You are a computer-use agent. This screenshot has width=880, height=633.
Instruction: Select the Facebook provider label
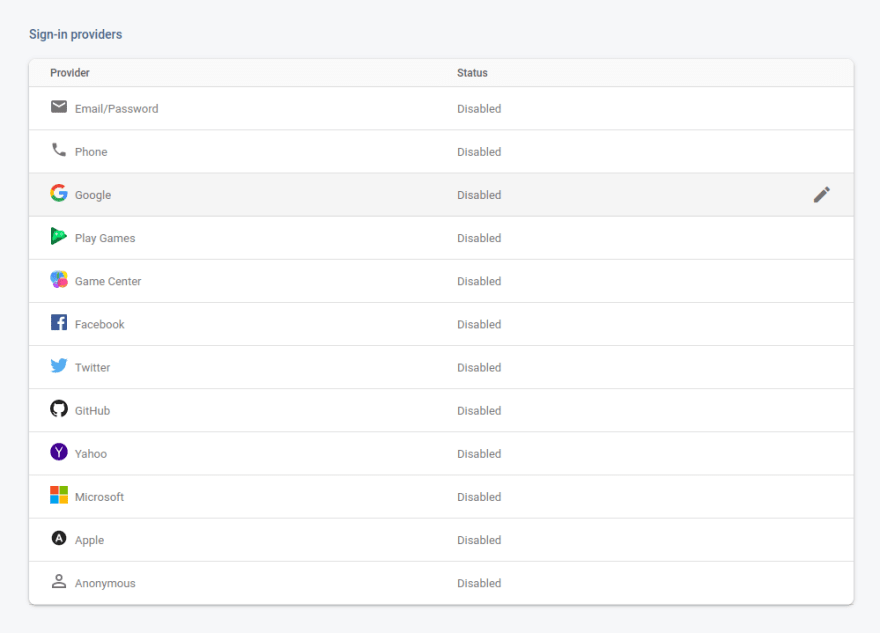(x=99, y=324)
